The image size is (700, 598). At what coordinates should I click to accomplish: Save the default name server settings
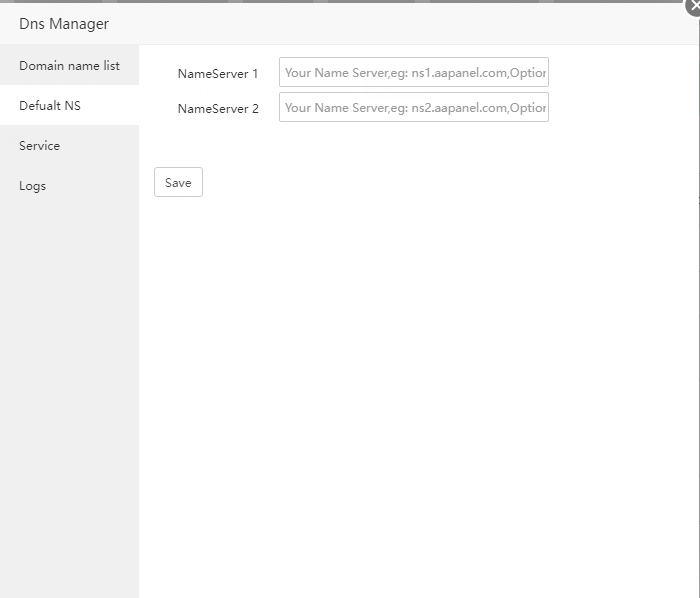(x=178, y=182)
